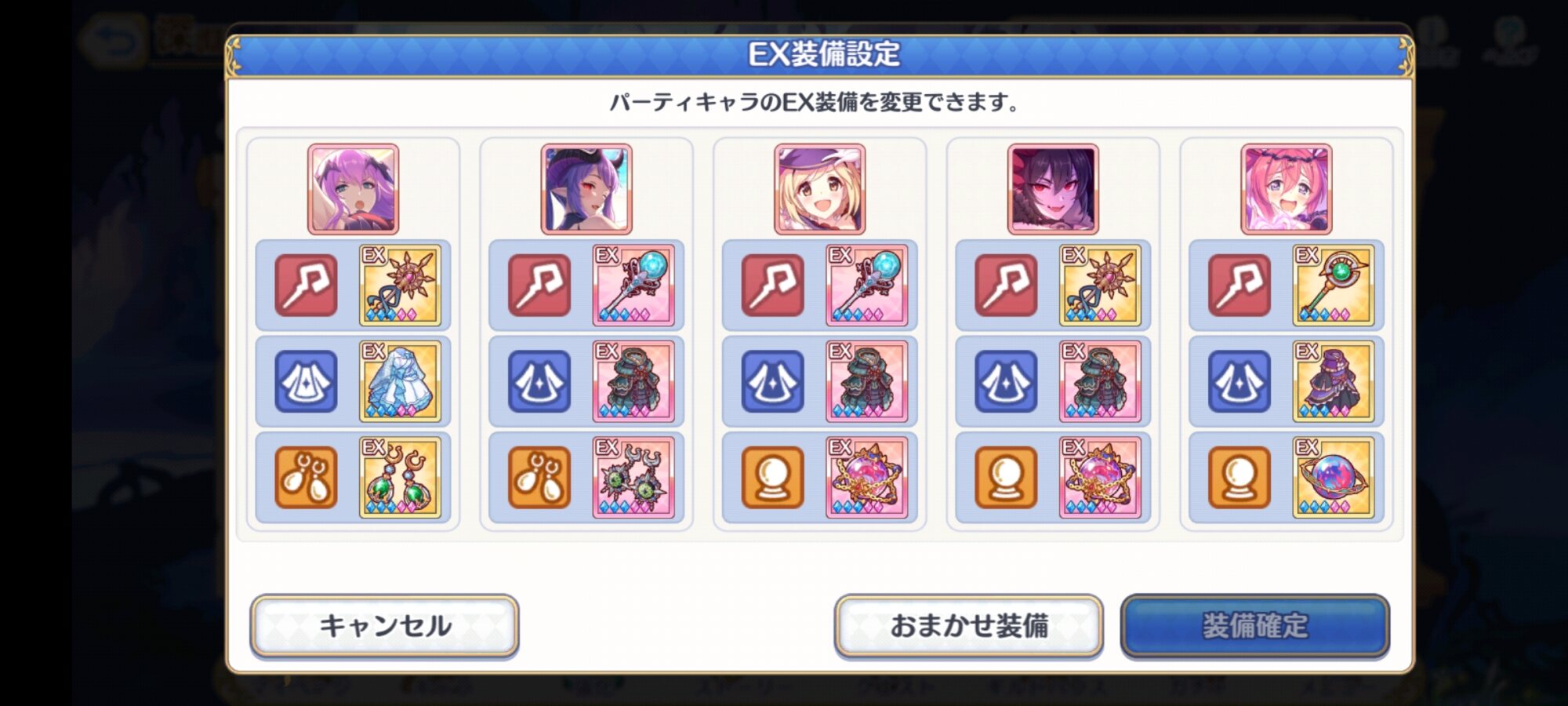This screenshot has height=706, width=1568.
Task: Tap the 装備確定 confirm button
Action: [x=1254, y=625]
